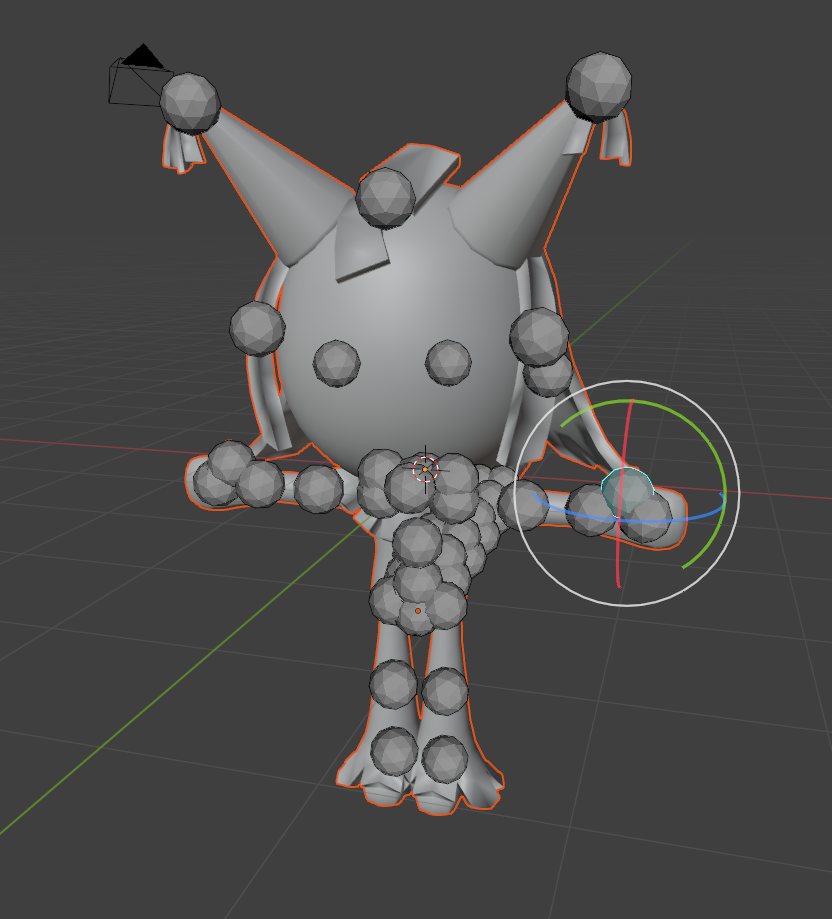Select the left knee sphere

[x=394, y=684]
